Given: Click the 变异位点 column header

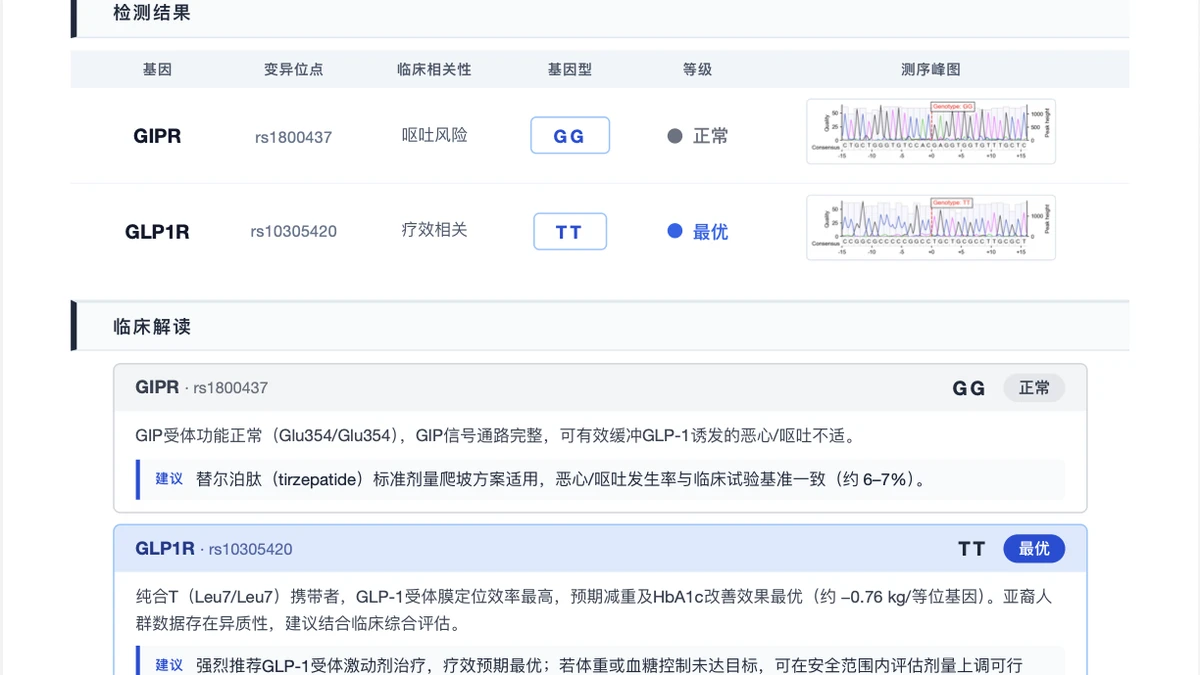Looking at the screenshot, I should (x=293, y=70).
